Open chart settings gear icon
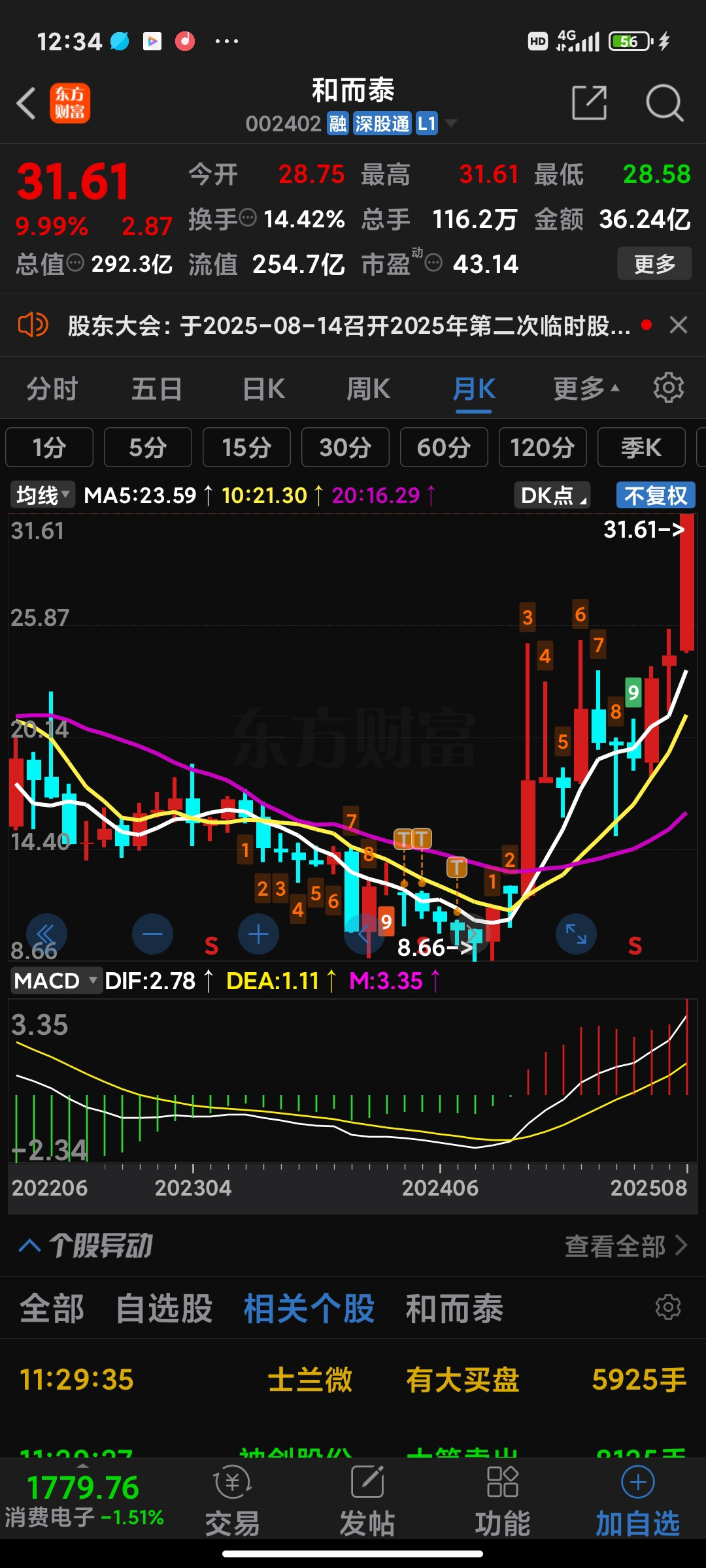This screenshot has width=706, height=1568. [x=668, y=388]
